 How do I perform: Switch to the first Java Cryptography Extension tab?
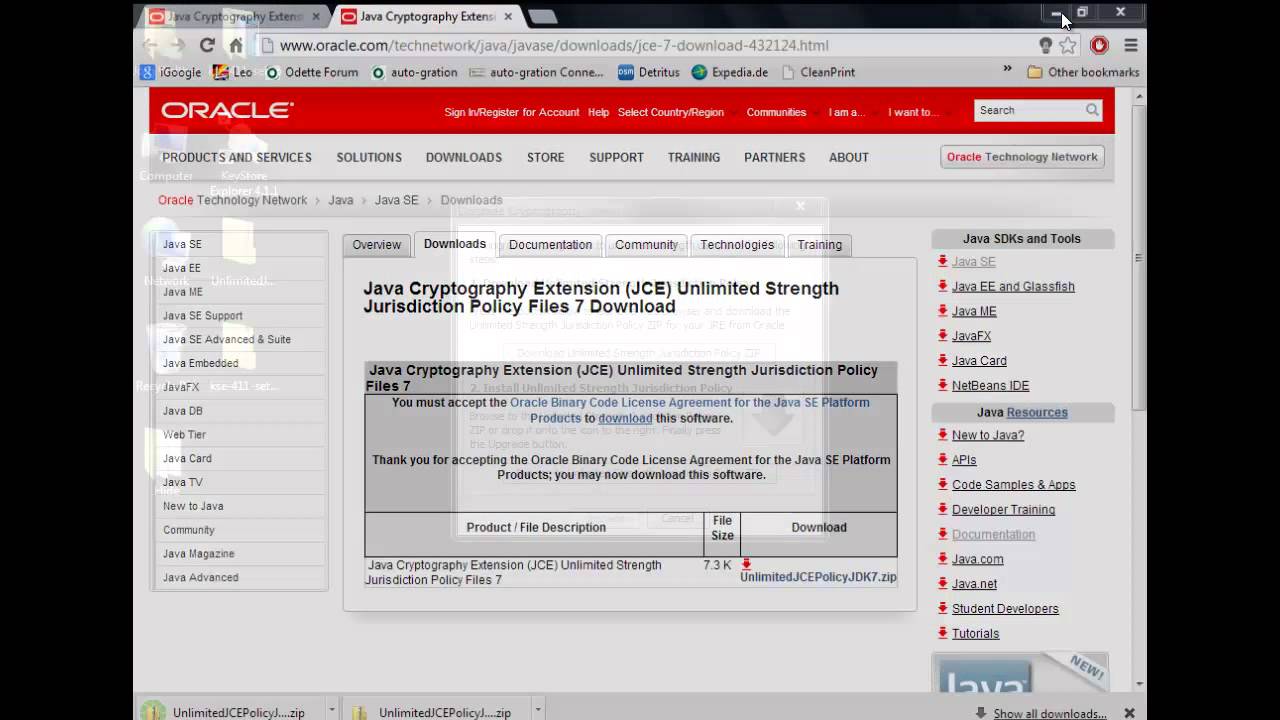(234, 16)
